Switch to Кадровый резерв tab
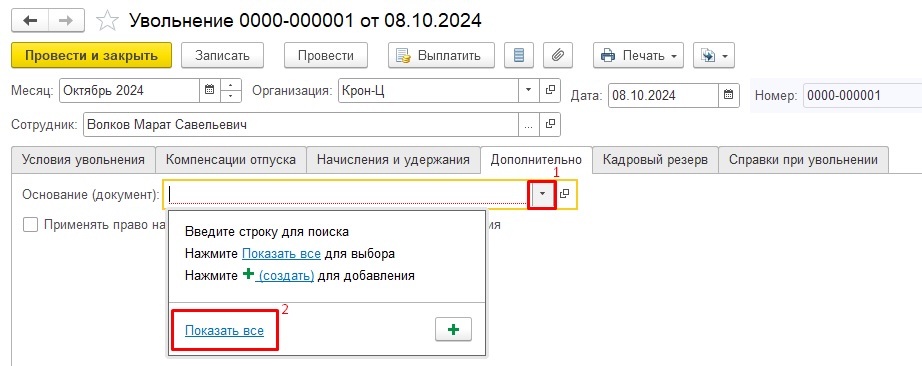 click(655, 159)
